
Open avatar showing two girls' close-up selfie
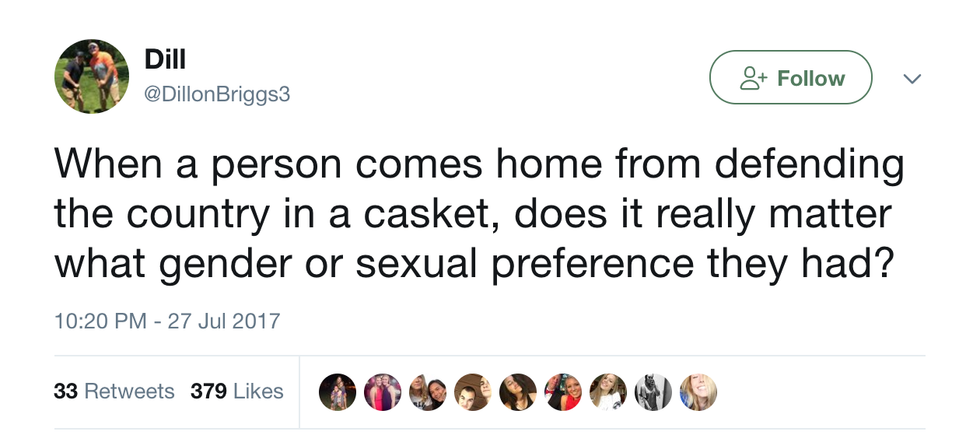427,392
